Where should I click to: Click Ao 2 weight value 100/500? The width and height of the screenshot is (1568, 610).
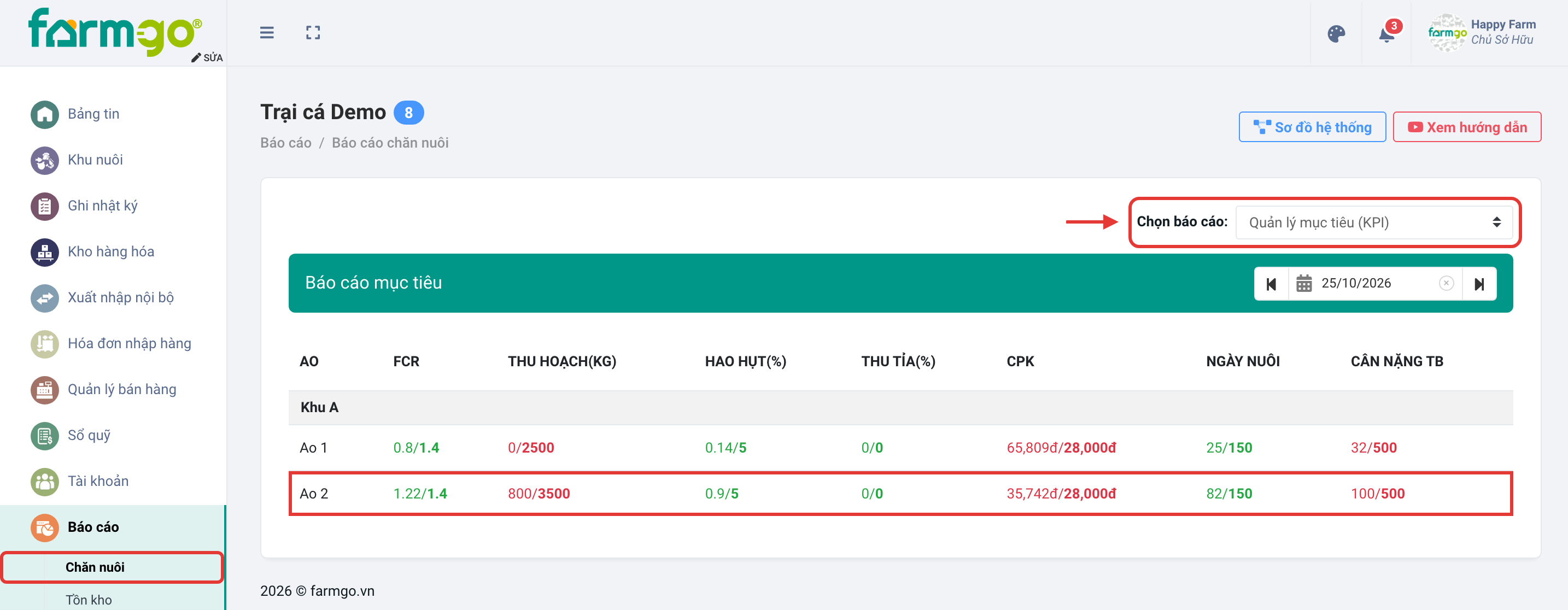[x=1378, y=494]
